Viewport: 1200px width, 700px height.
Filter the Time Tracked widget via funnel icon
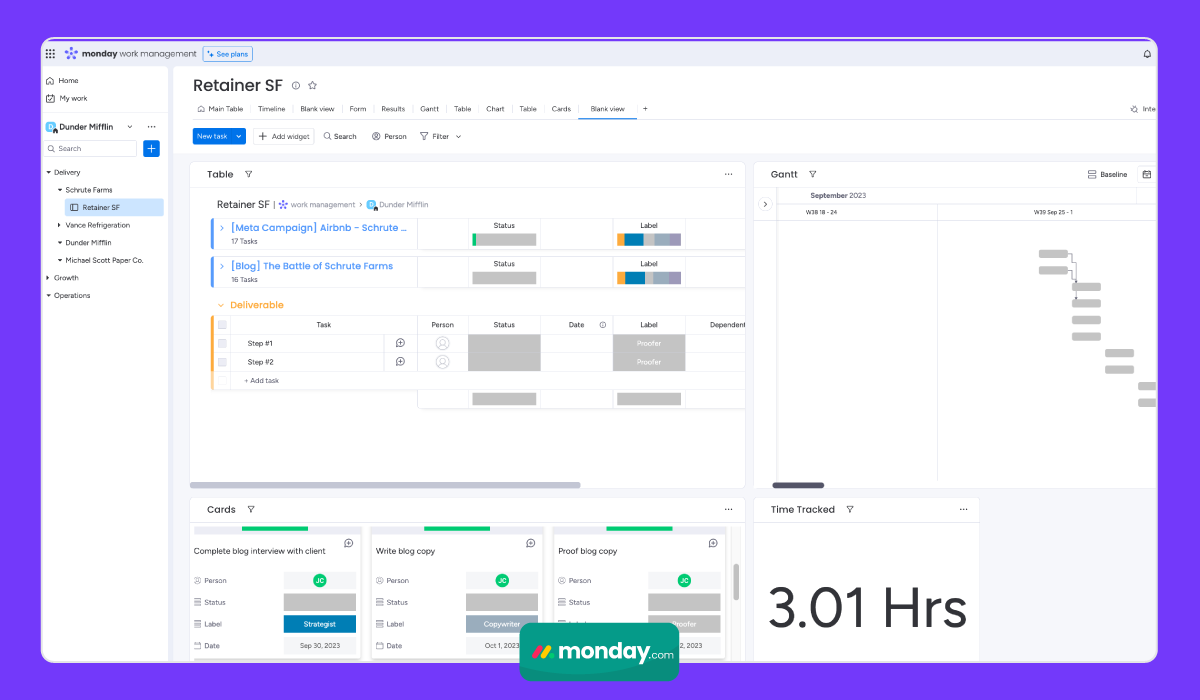pos(849,509)
